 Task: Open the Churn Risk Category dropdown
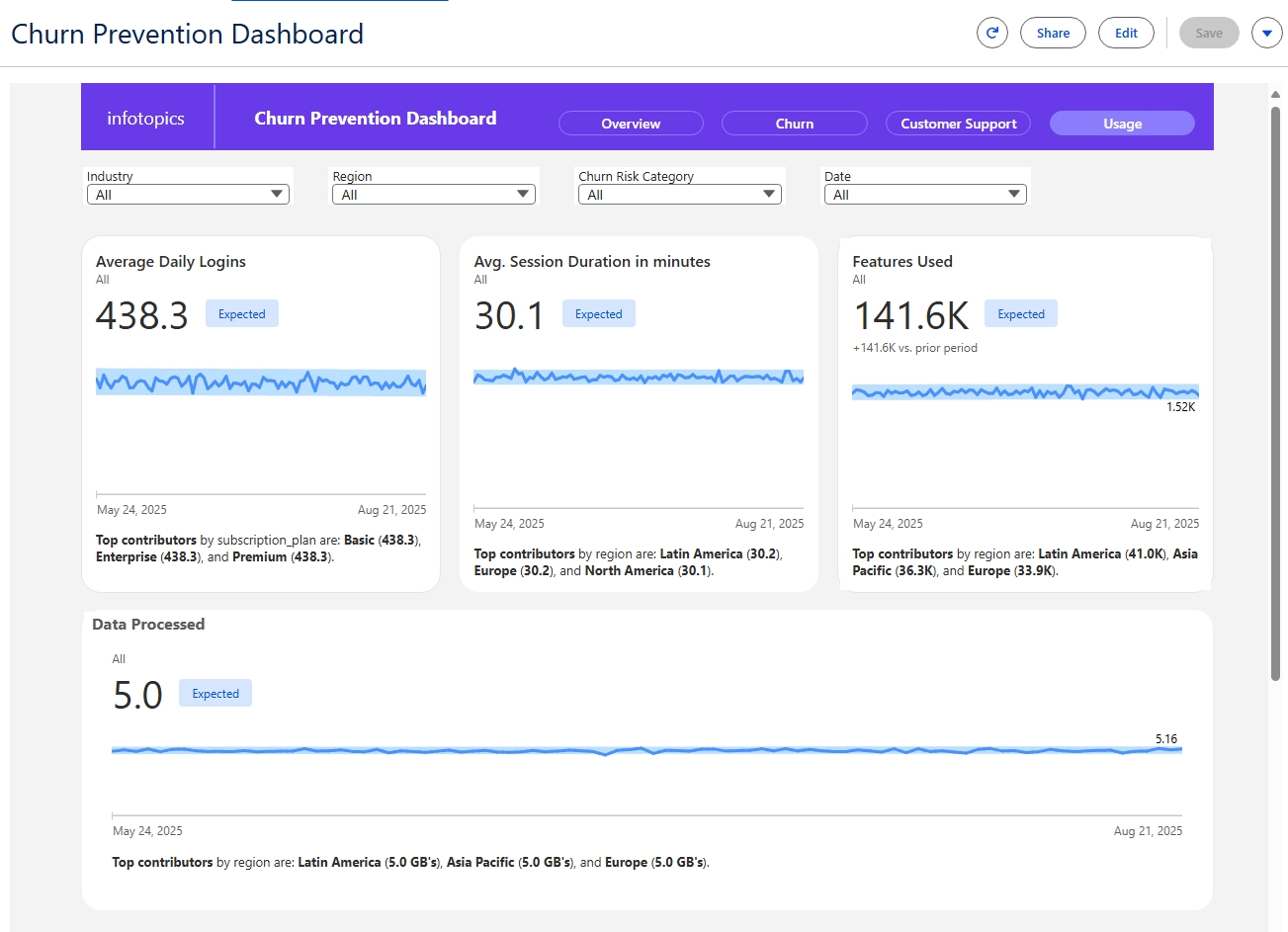click(680, 195)
